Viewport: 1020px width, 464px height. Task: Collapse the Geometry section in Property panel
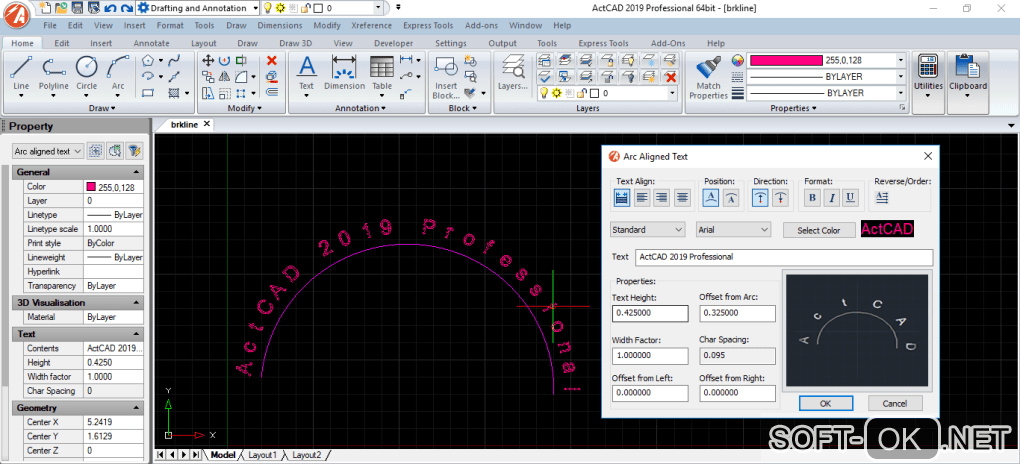[x=136, y=407]
